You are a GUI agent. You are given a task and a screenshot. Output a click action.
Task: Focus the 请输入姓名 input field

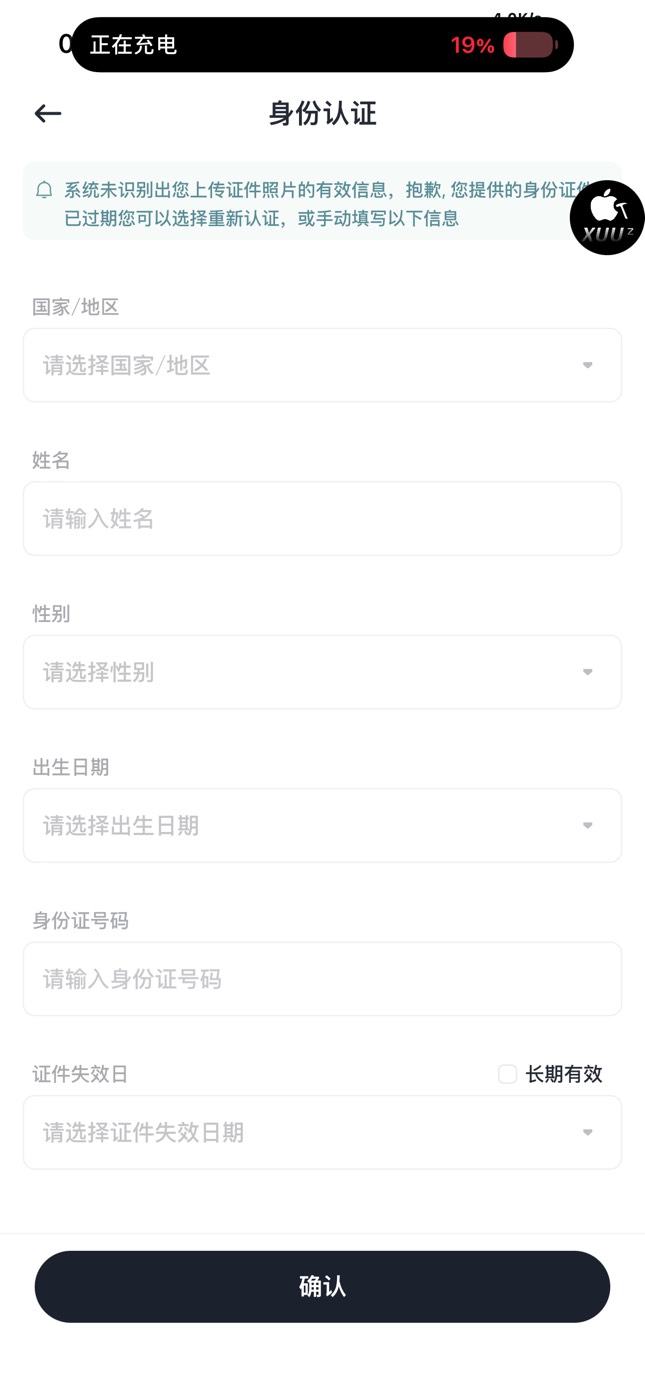[322, 519]
